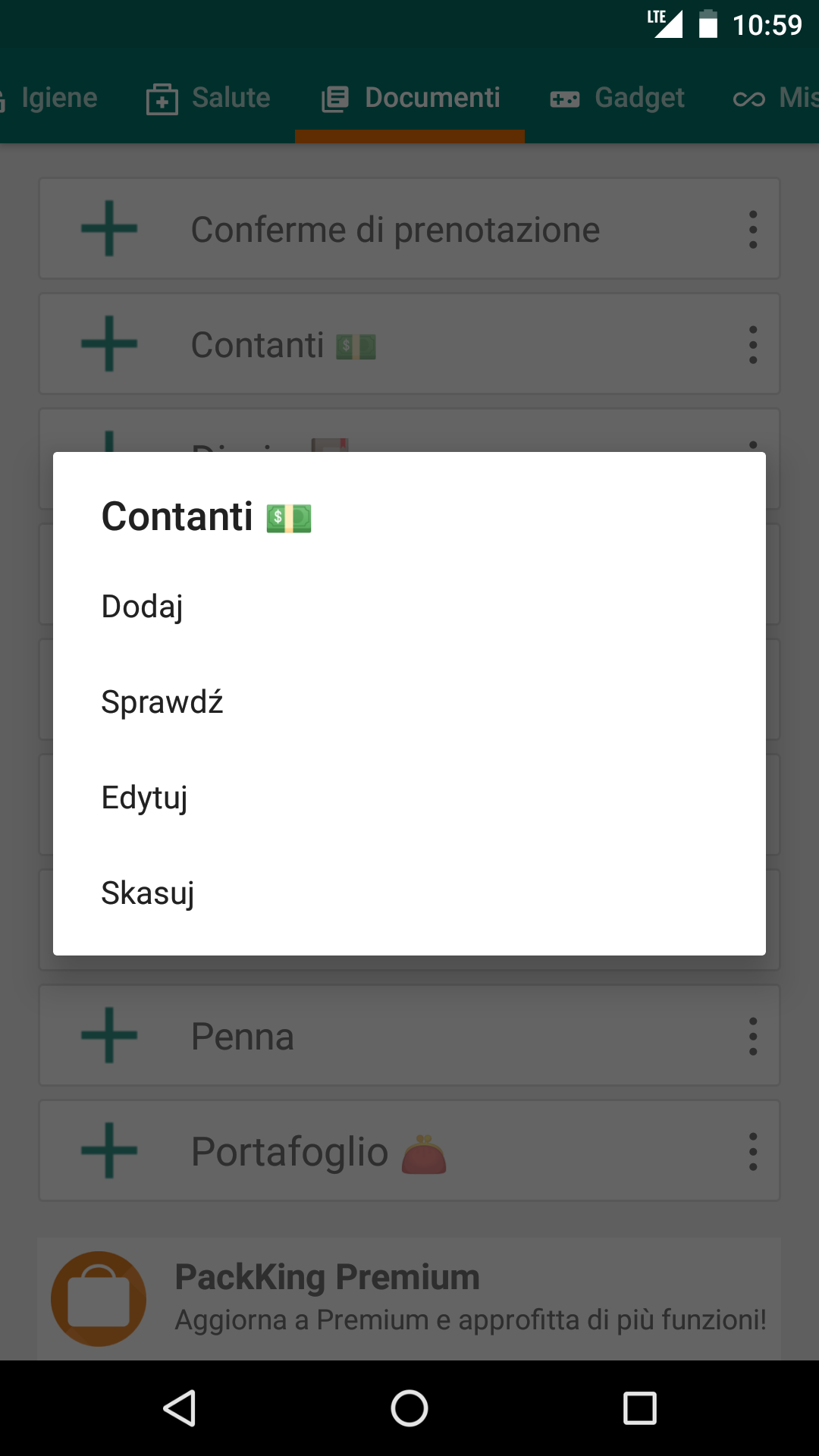Open three-dot menu for Penna

point(752,1036)
